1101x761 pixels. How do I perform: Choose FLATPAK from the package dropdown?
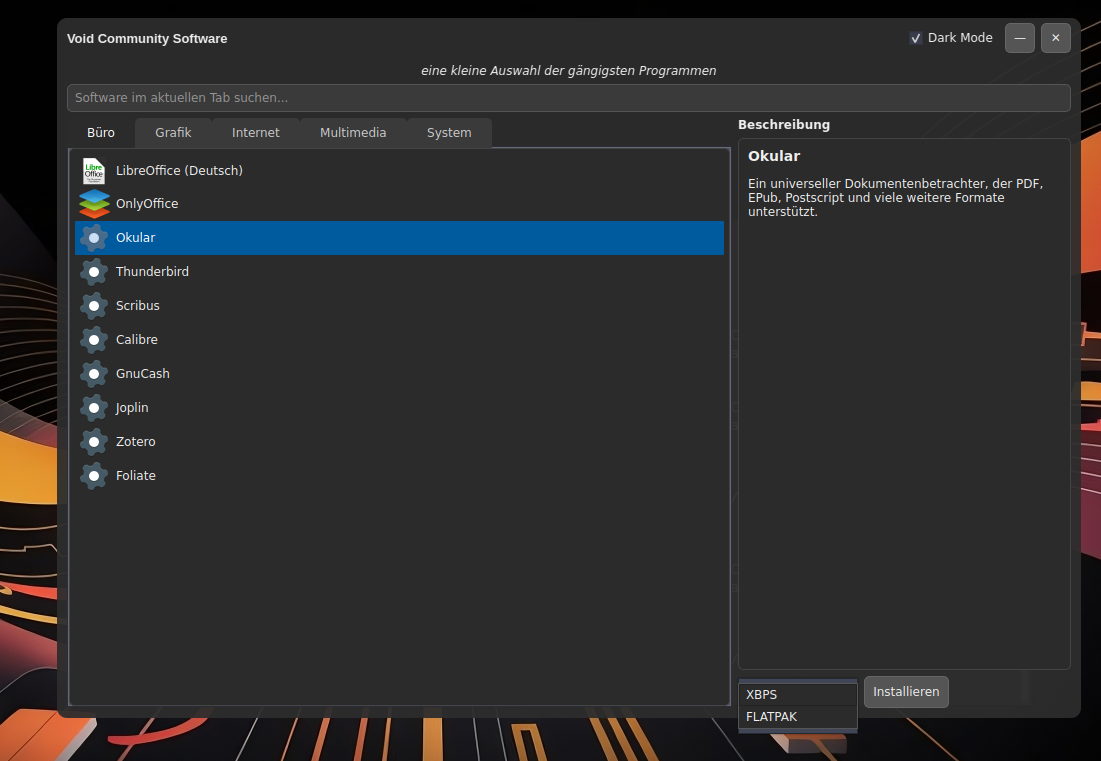[797, 717]
